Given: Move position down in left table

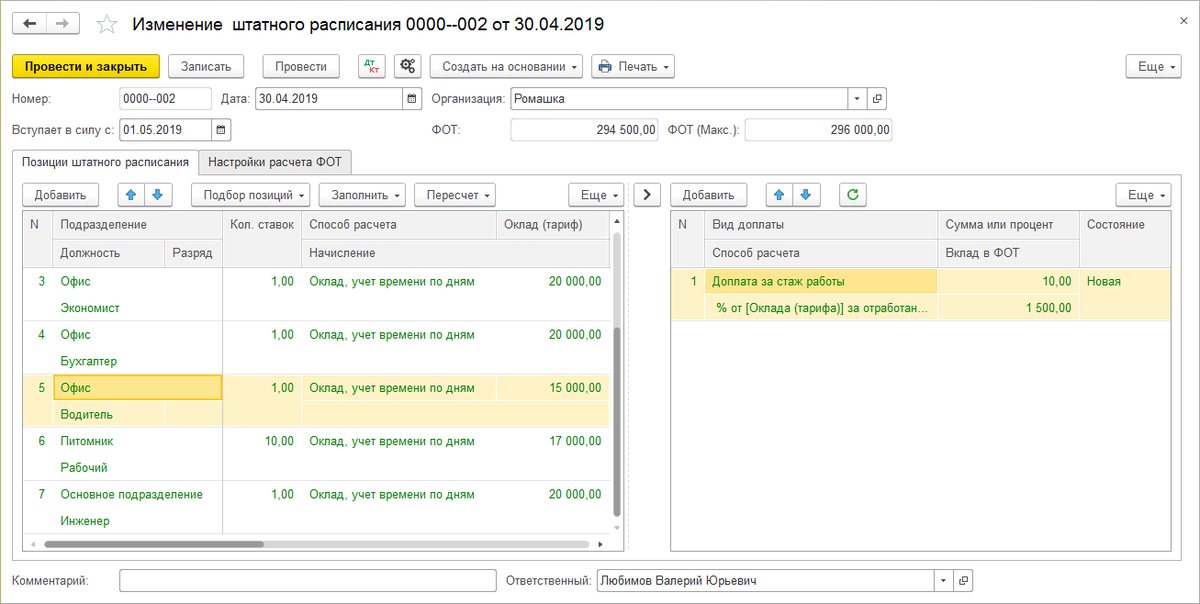Looking at the screenshot, I should tap(157, 195).
